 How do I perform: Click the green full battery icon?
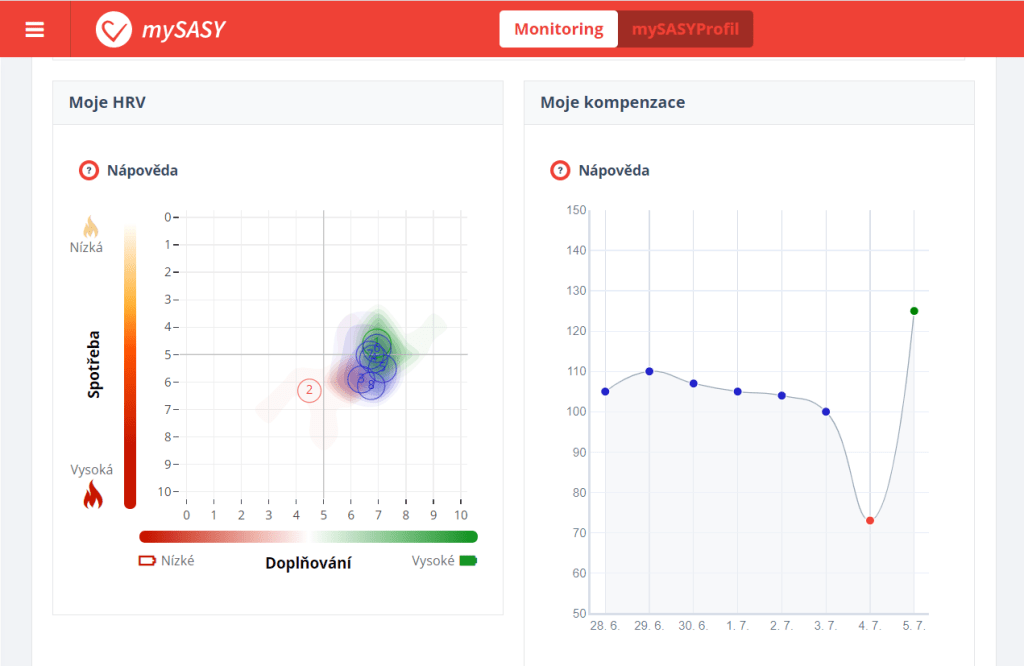pyautogui.click(x=468, y=561)
